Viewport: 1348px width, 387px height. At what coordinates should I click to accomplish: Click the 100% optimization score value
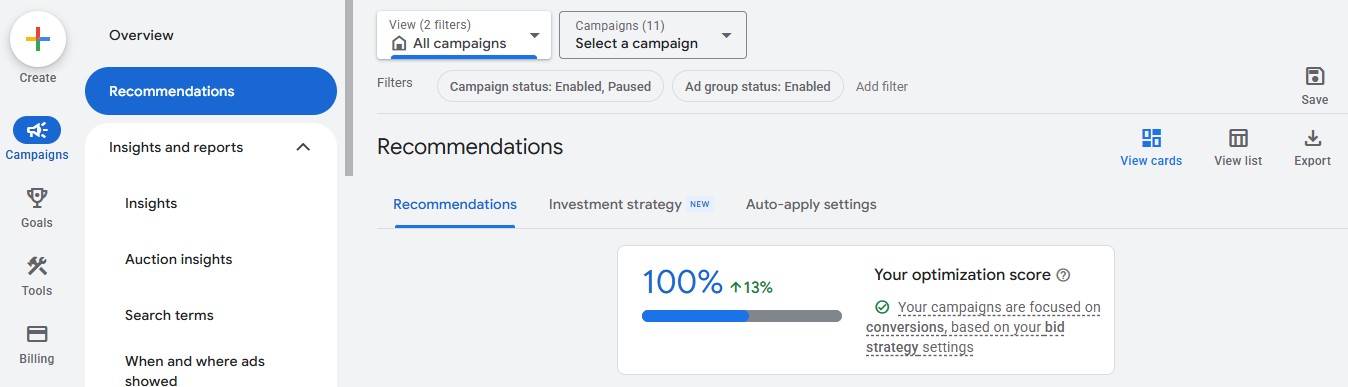(x=682, y=283)
